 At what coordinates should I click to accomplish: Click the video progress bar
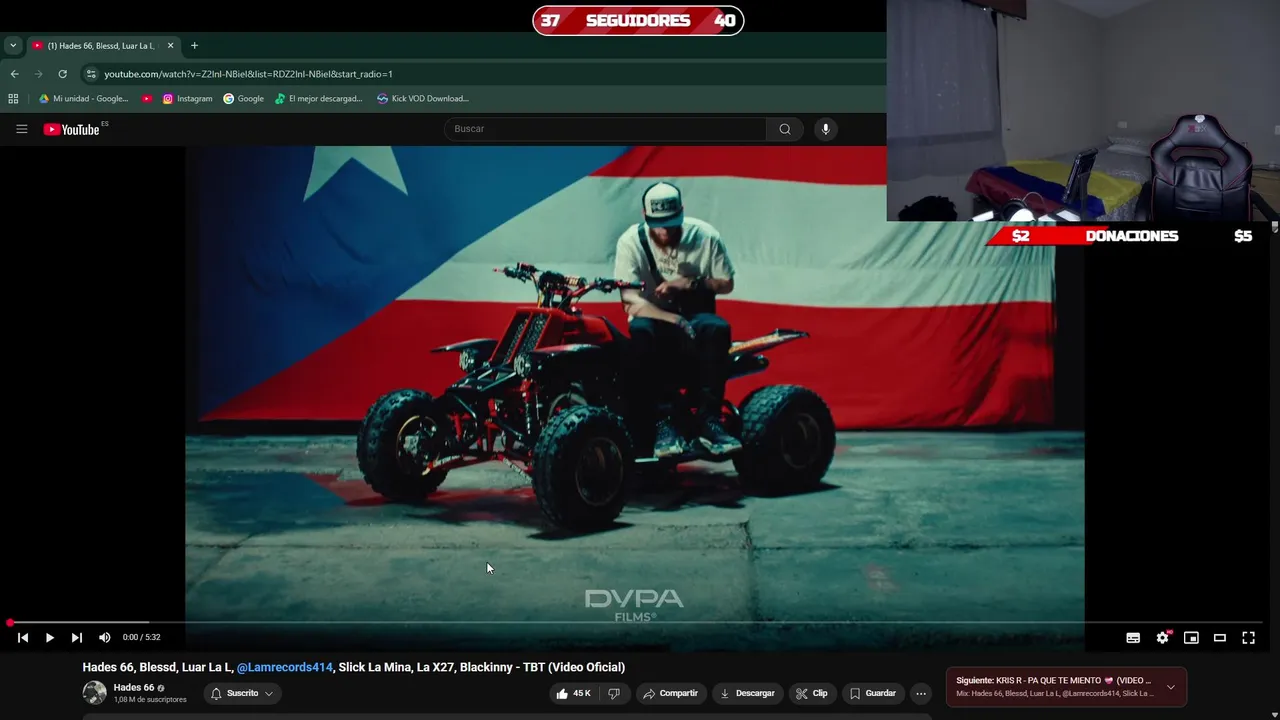[x=635, y=623]
